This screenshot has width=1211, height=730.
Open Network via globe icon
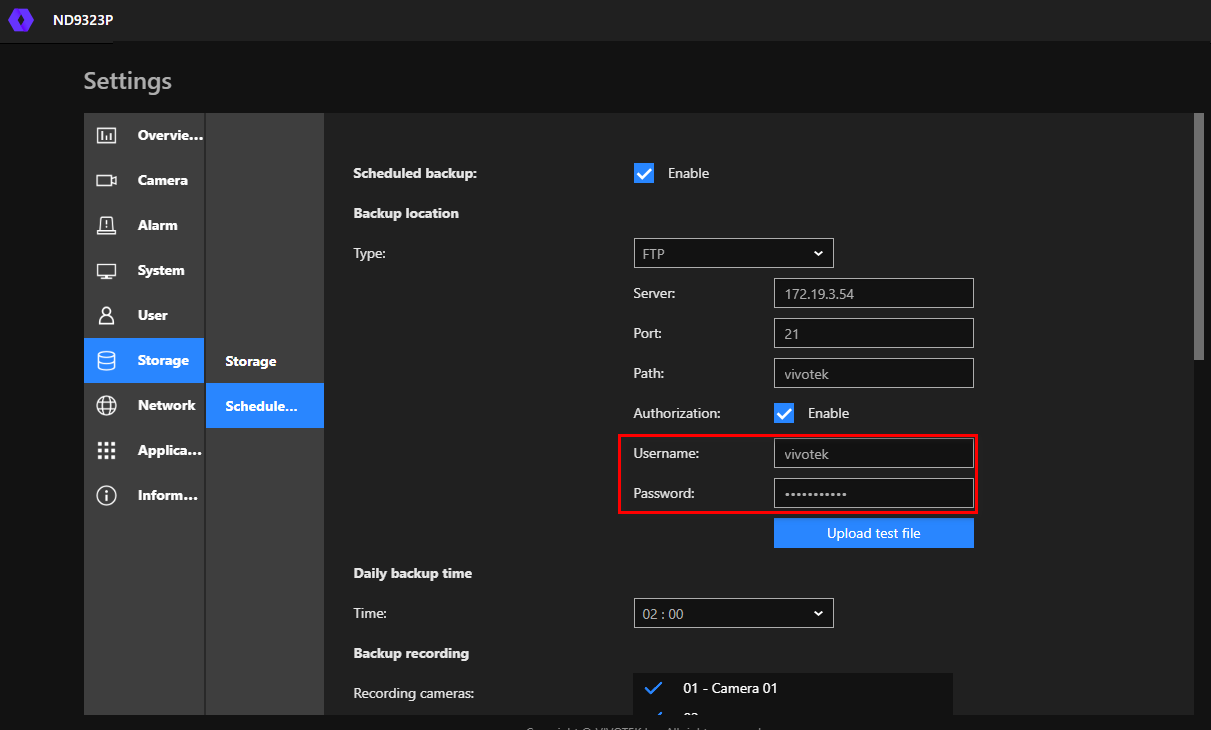click(106, 406)
